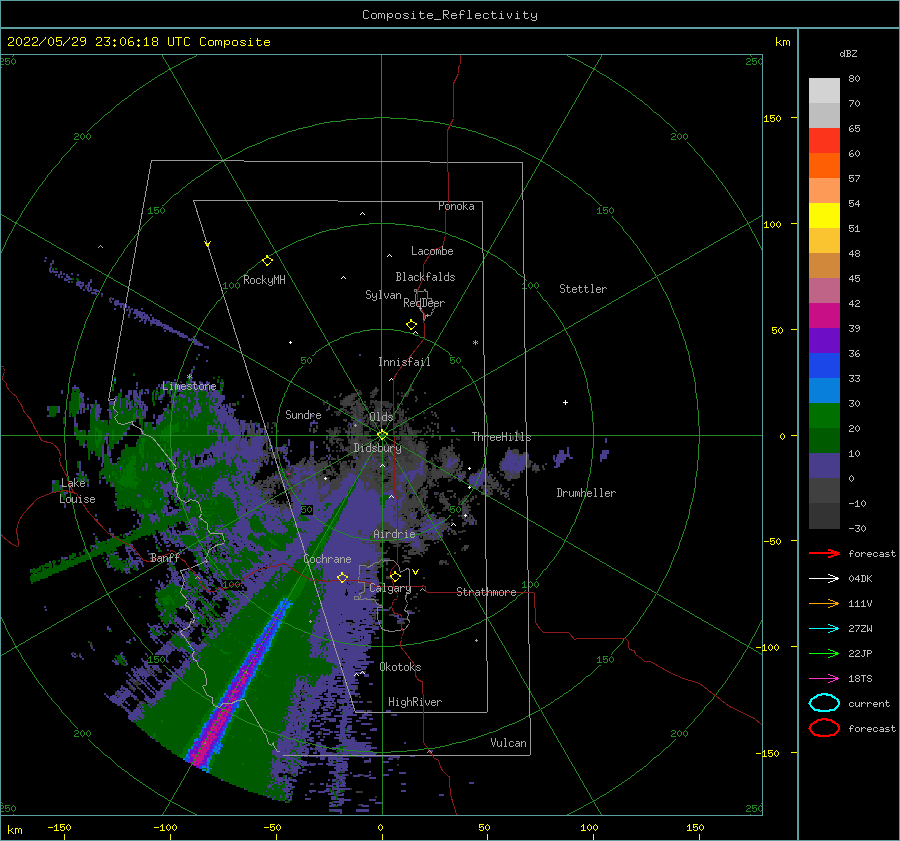This screenshot has height=841, width=900.
Task: Pick the 70-80 dBZ light gray swatch
Action: point(824,90)
